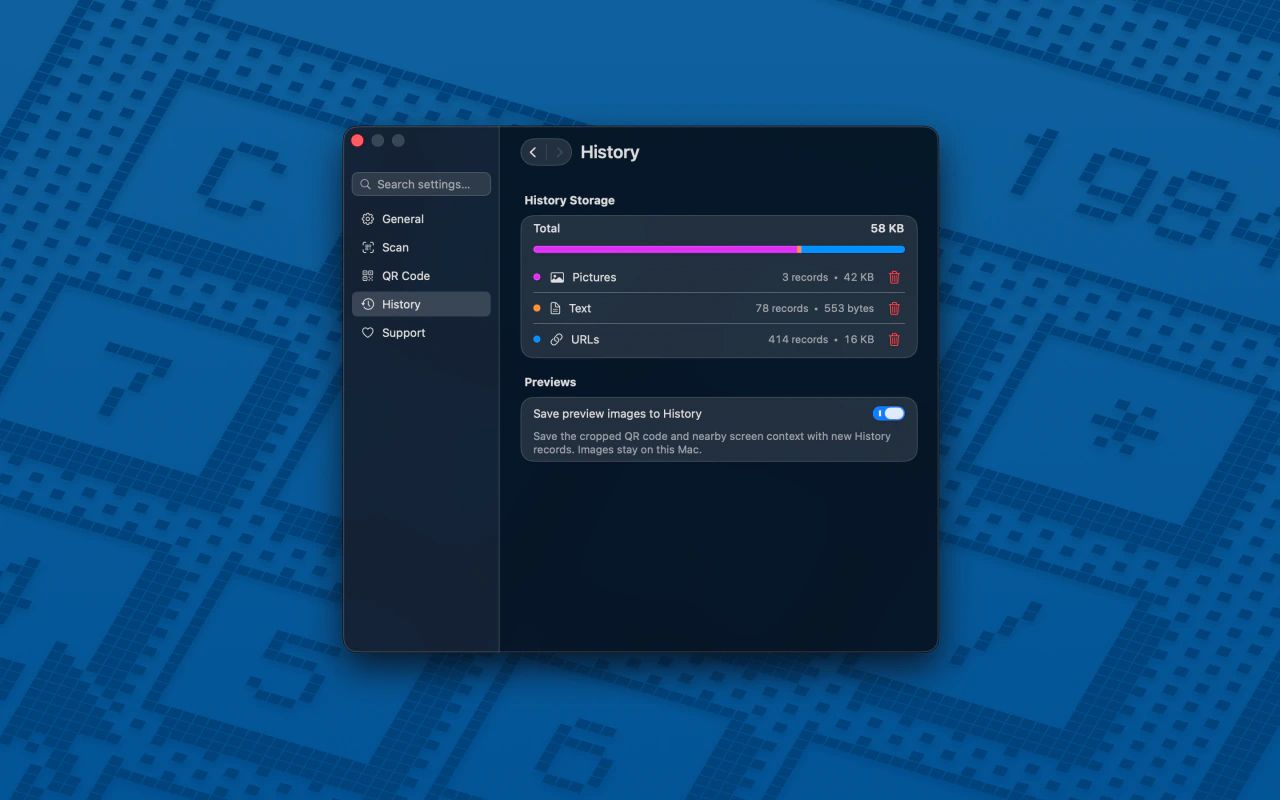This screenshot has width=1280, height=800.
Task: Click the "78 records" count for Text
Action: pos(782,308)
